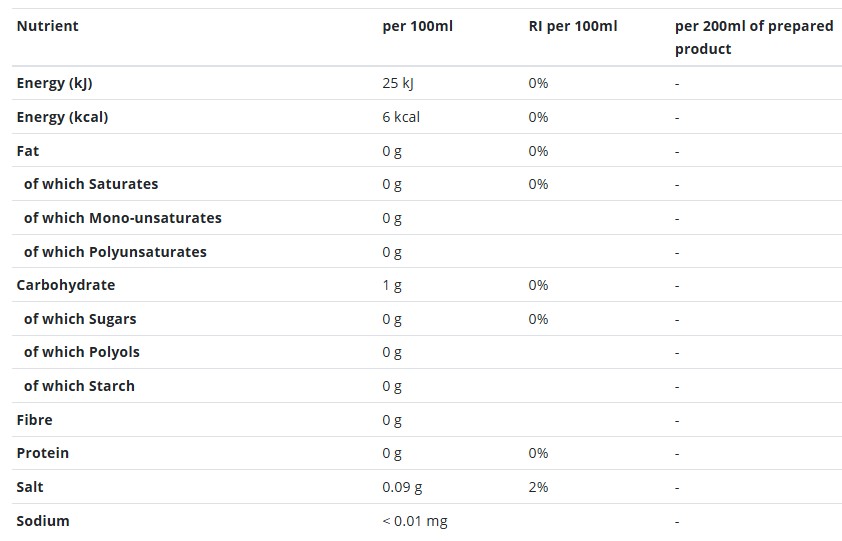Click the Carbohydrate row label

click(66, 285)
